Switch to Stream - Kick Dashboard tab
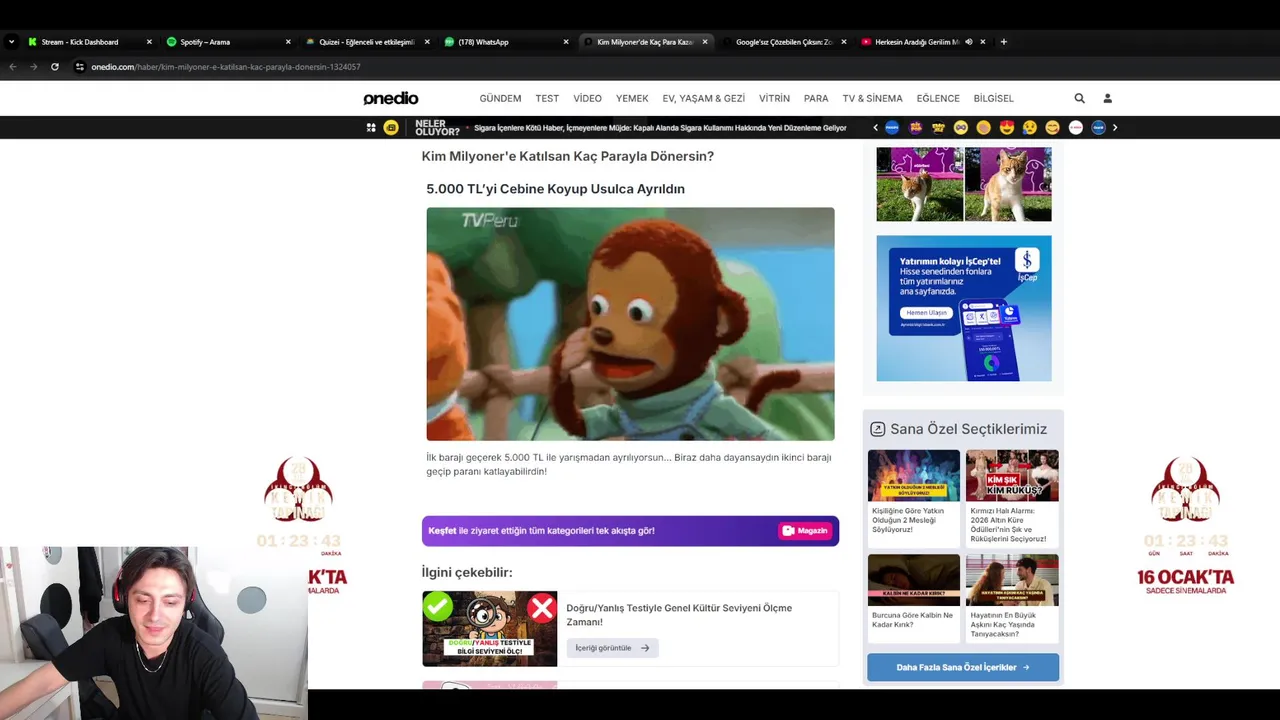The height and width of the screenshot is (720, 1280). pyautogui.click(x=89, y=42)
